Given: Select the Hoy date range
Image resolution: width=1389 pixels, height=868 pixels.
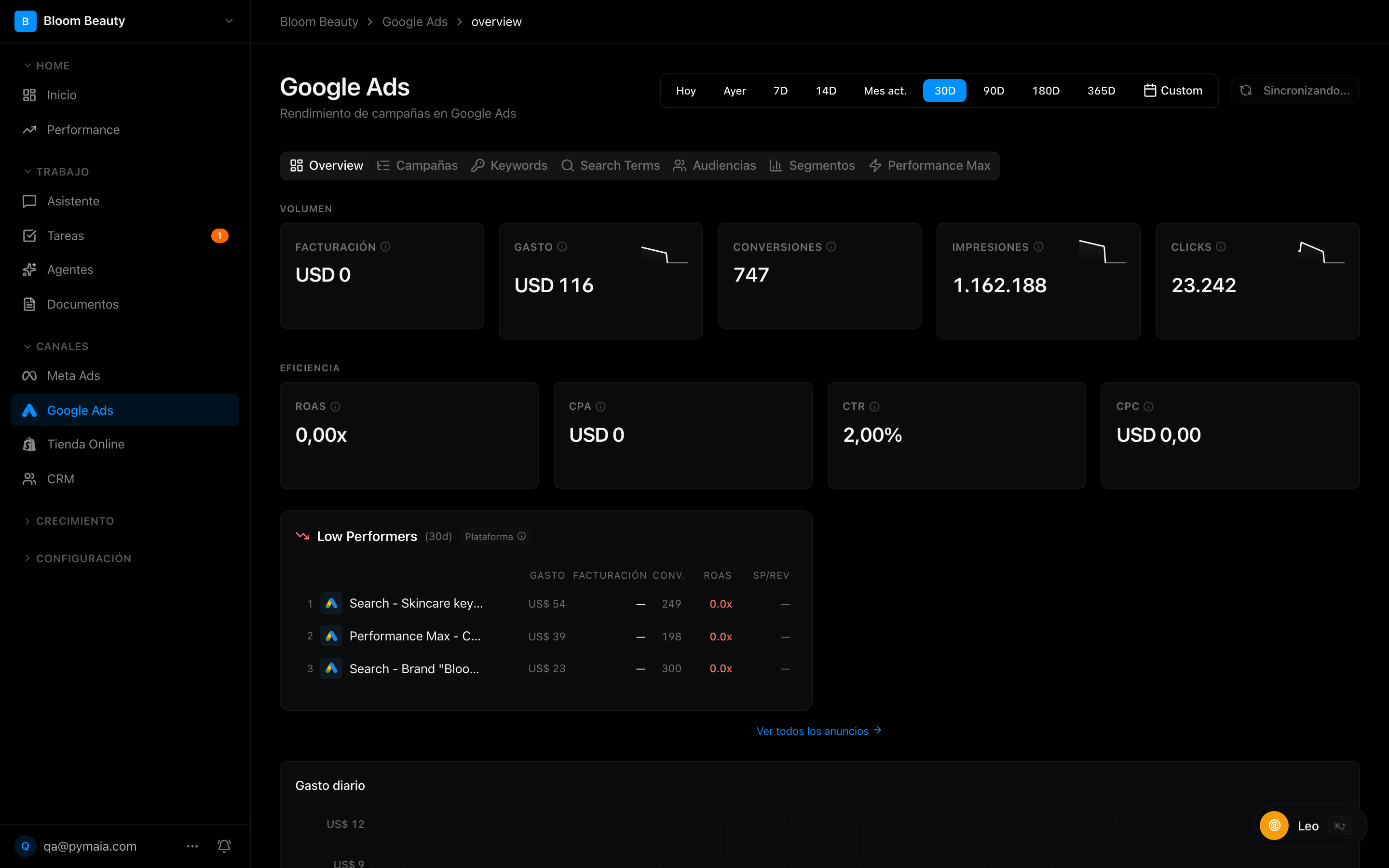Looking at the screenshot, I should pos(686,91).
